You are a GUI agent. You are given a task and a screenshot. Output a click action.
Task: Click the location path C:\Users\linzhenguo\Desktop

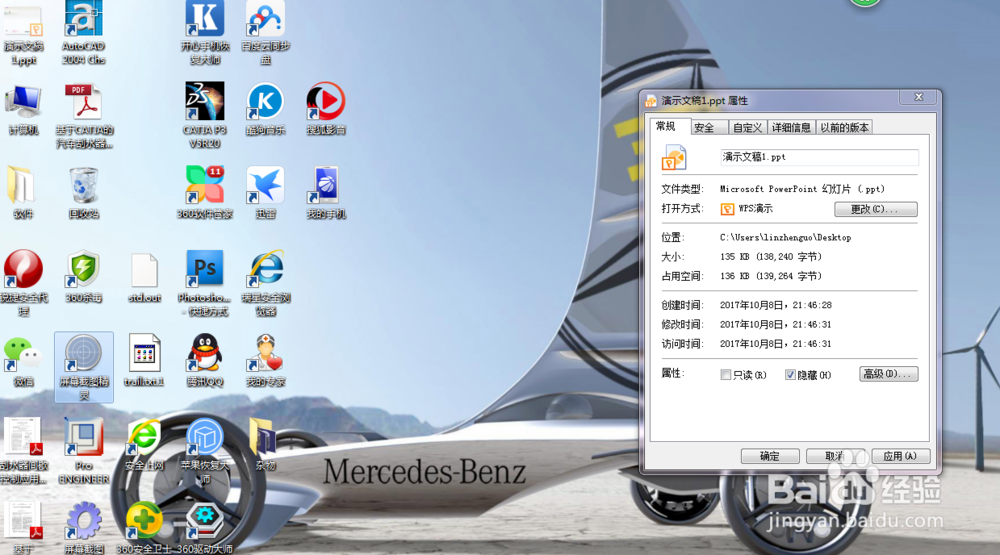tap(786, 237)
